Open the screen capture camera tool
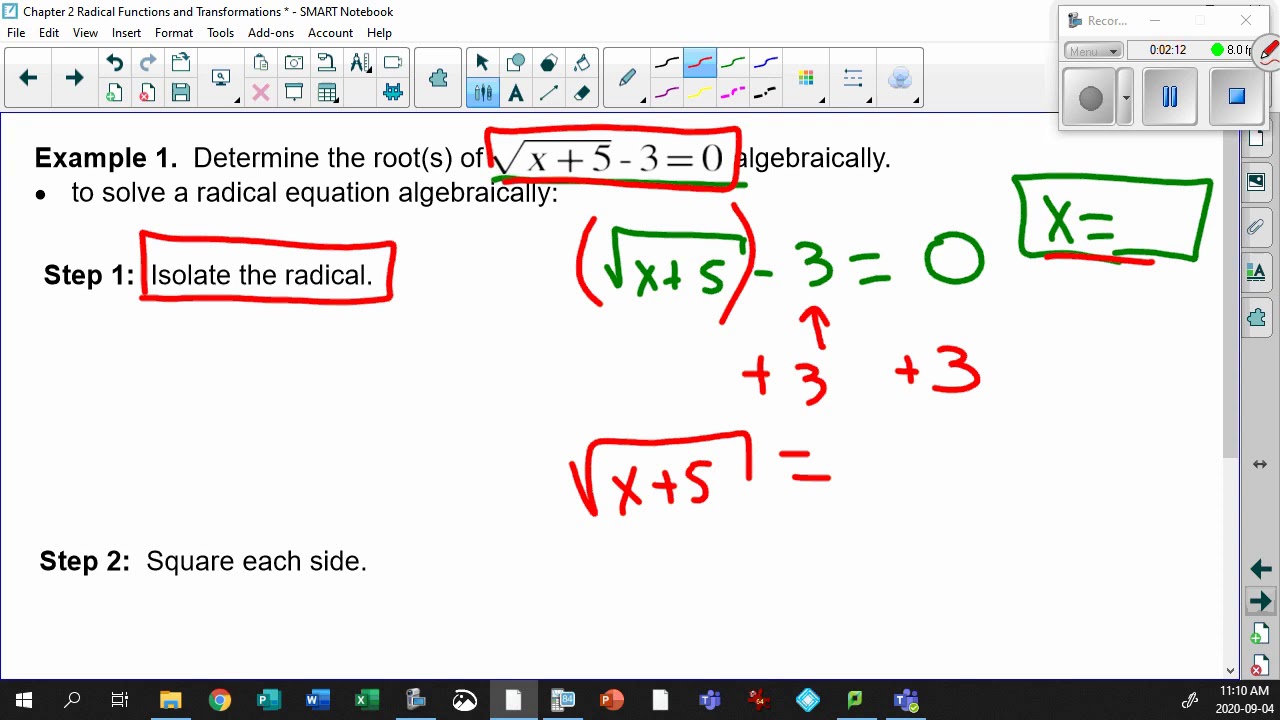This screenshot has width=1280, height=720. point(294,63)
